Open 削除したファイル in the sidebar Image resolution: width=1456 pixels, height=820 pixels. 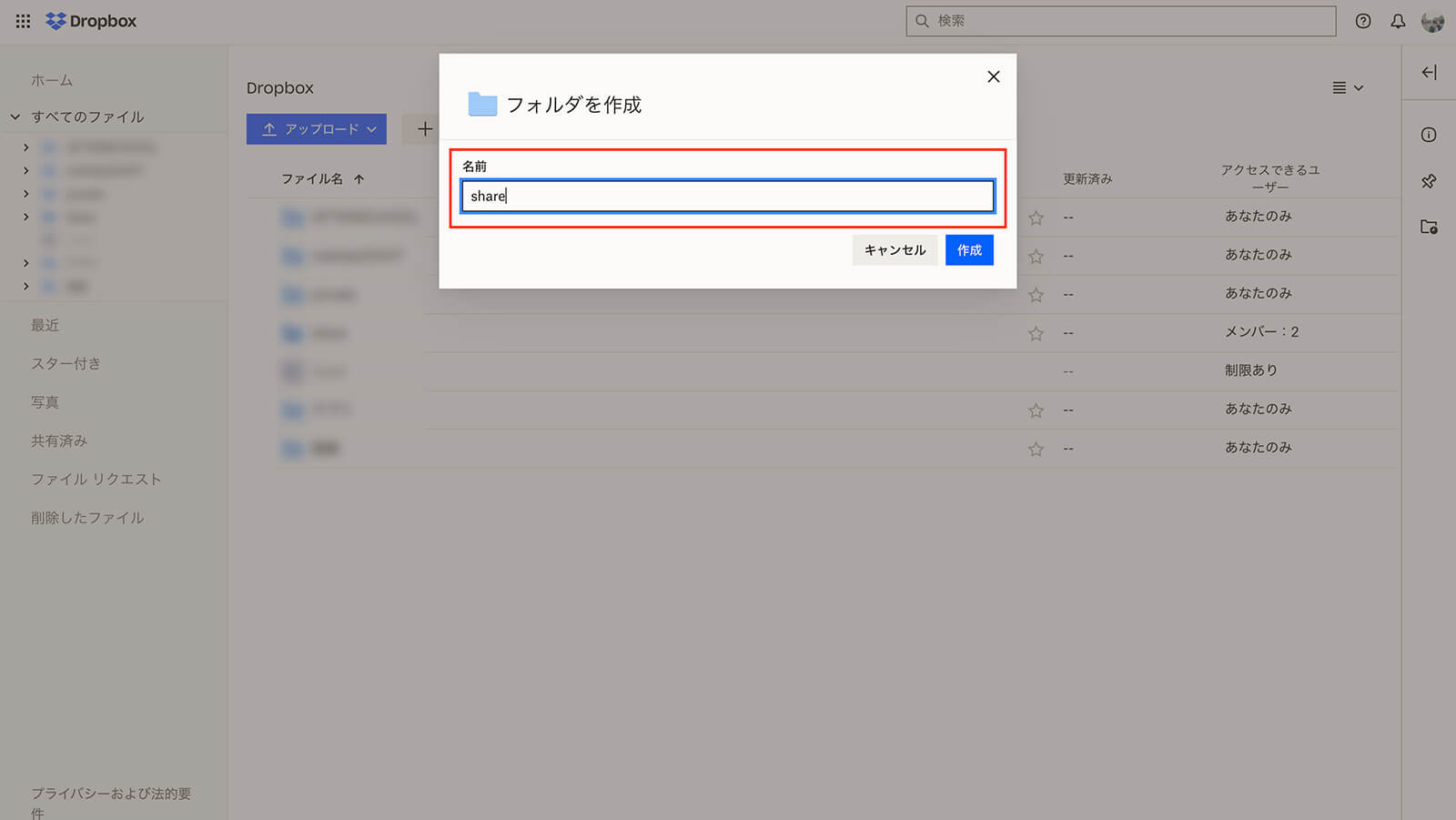point(87,518)
